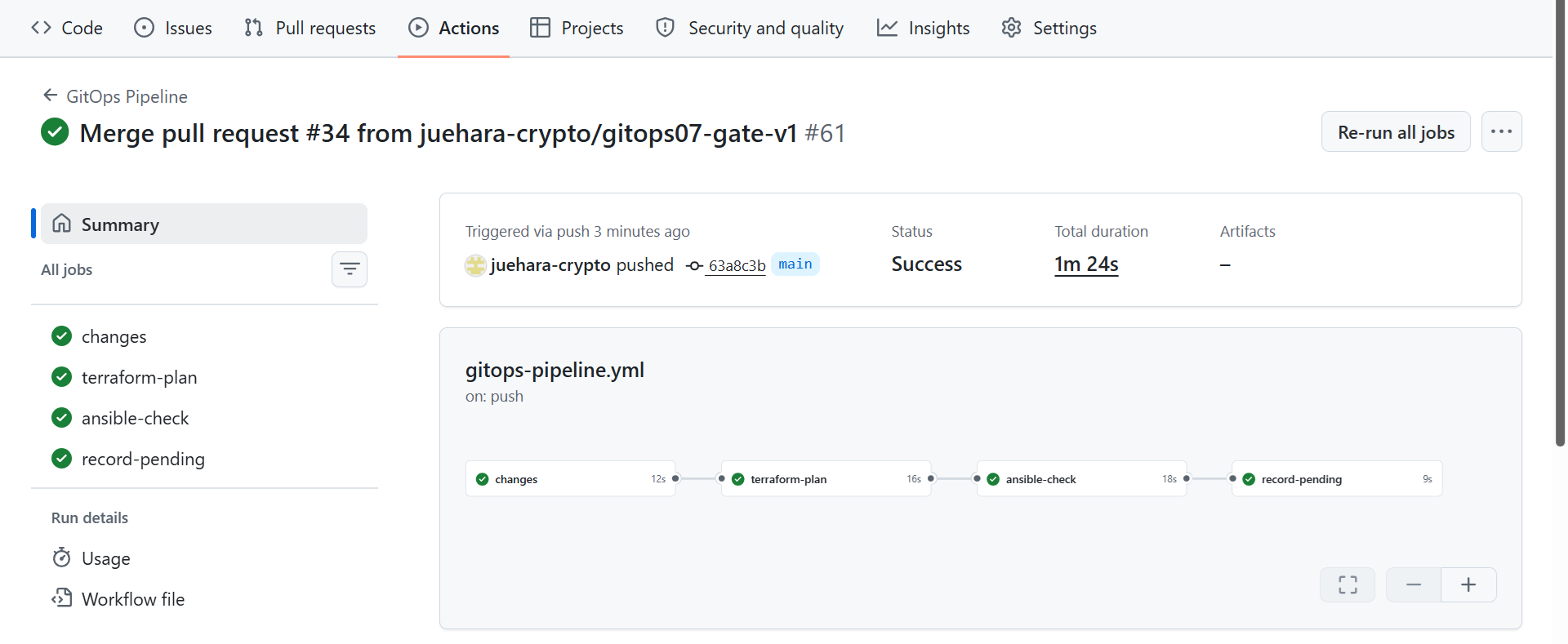Zoom out the workflow graph

click(1414, 584)
